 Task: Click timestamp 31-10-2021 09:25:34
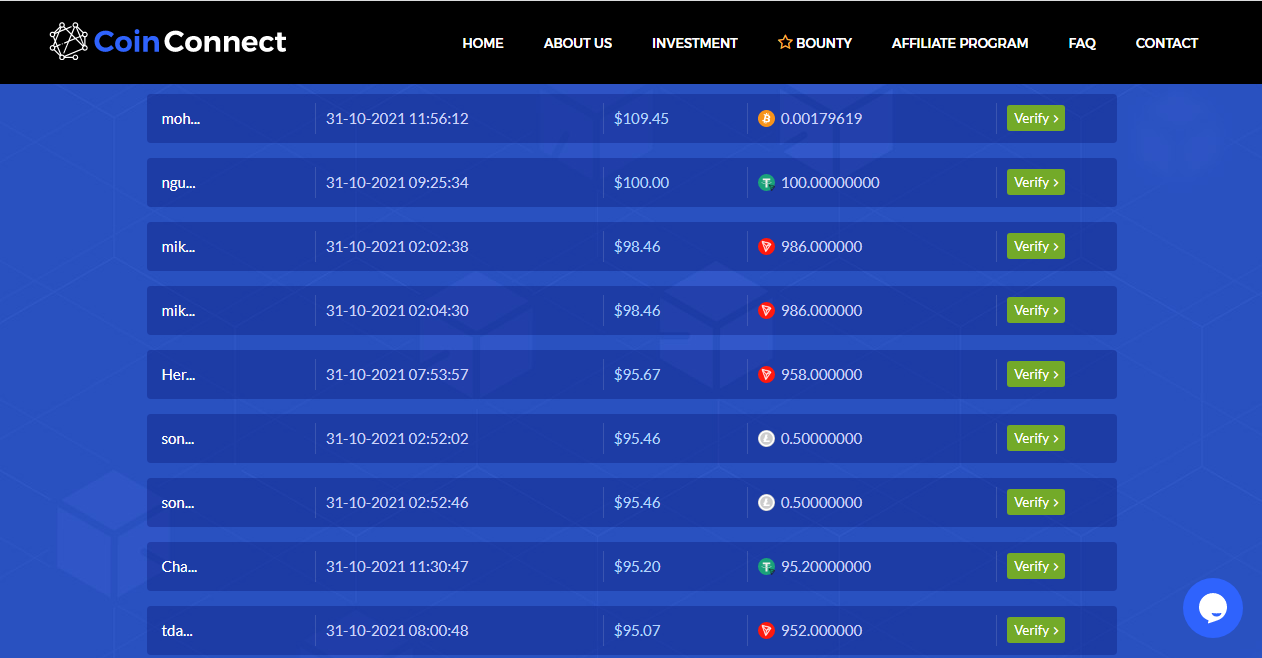(397, 183)
